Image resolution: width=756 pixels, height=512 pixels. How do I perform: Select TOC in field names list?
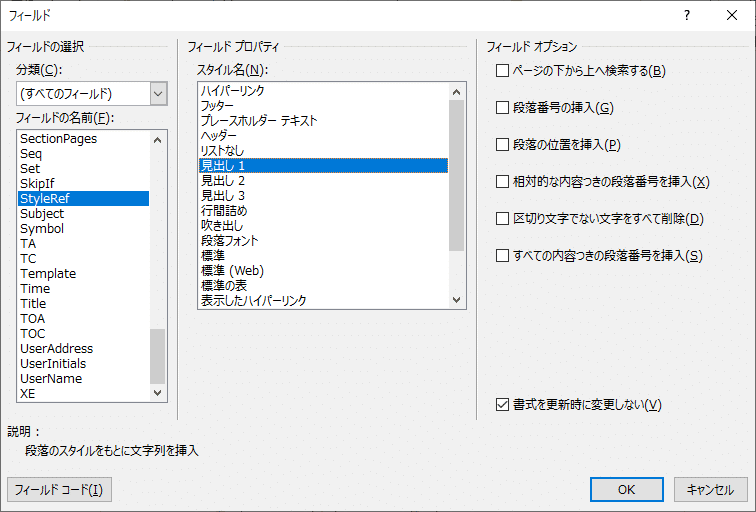(33, 334)
